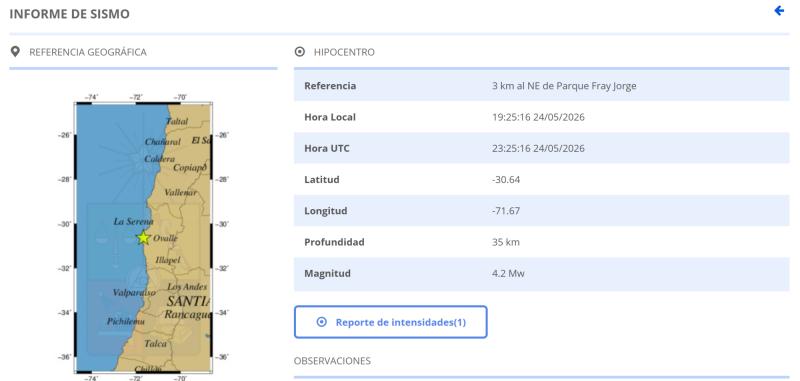Click the Profundidad row label
The image size is (800, 381).
click(x=334, y=242)
